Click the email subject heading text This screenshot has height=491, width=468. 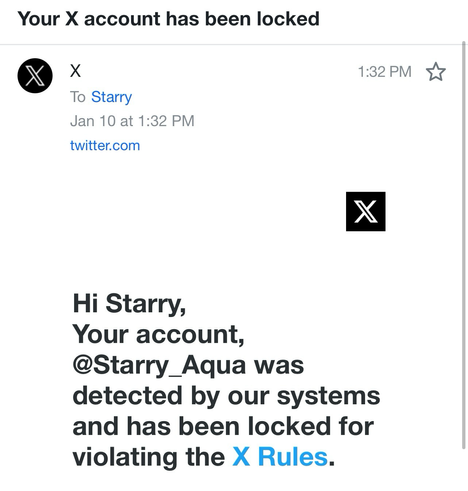tap(169, 19)
